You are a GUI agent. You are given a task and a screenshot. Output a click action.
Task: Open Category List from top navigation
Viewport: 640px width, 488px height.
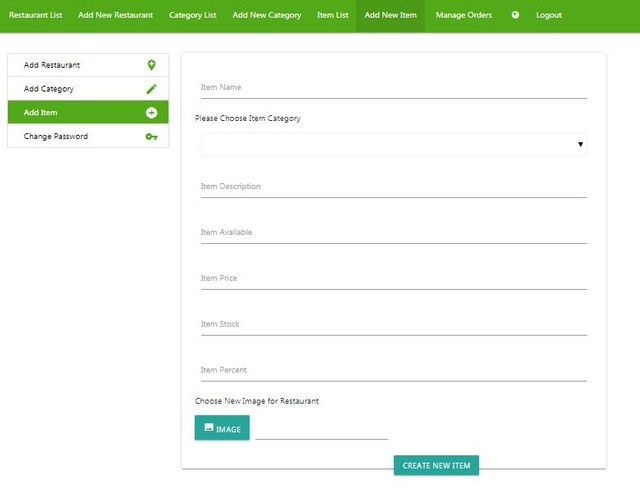[x=192, y=15]
